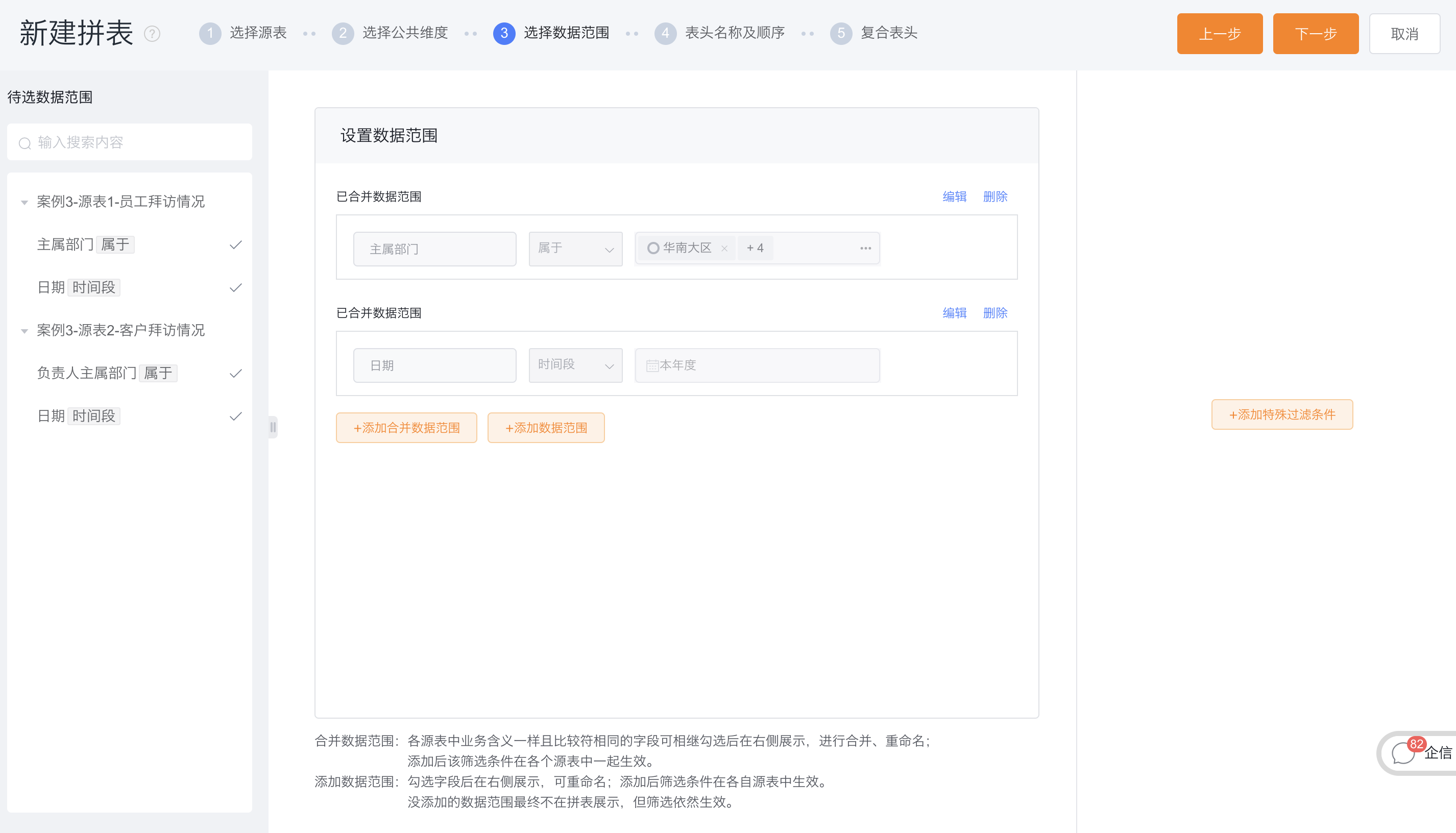Click 删除 for the 日期 range

click(995, 313)
